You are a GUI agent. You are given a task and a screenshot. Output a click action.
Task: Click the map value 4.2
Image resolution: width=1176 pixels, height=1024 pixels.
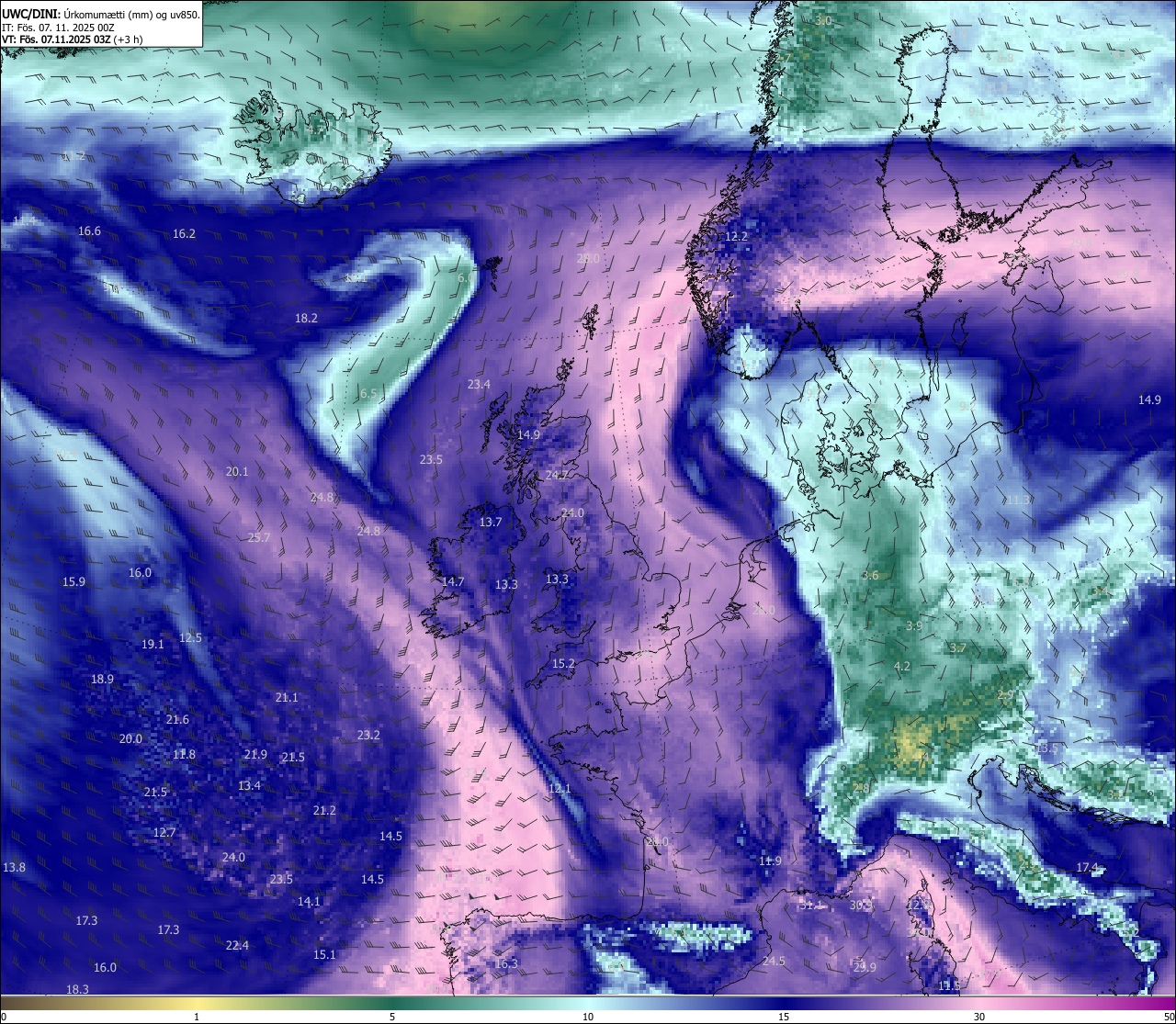click(x=901, y=667)
